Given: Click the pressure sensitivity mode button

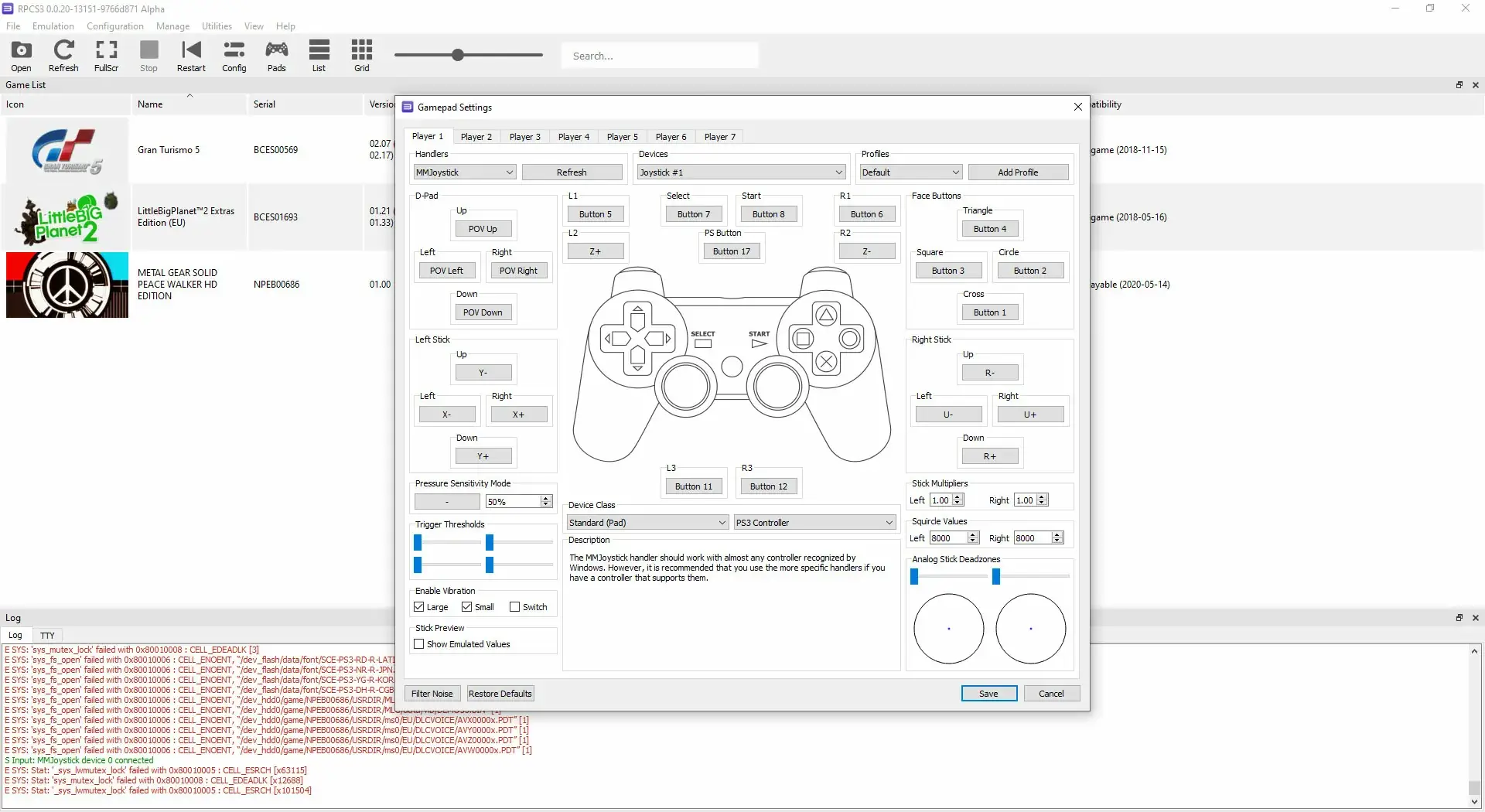Looking at the screenshot, I should (x=447, y=502).
